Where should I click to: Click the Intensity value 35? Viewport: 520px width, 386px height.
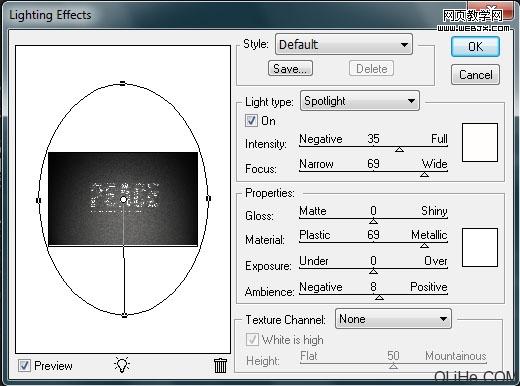[373, 139]
